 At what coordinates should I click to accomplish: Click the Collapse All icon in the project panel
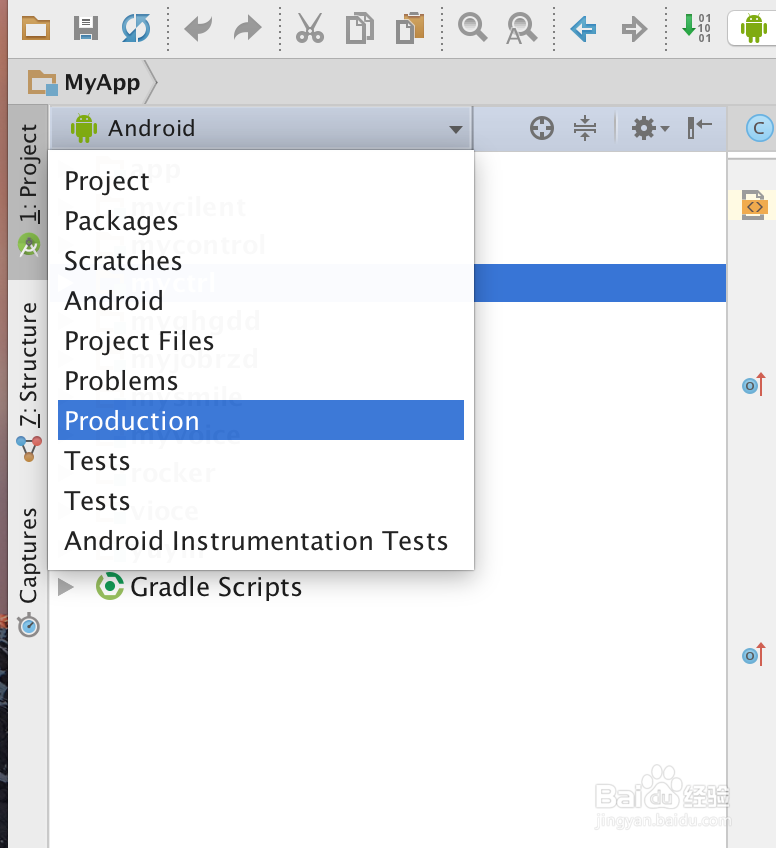pyautogui.click(x=585, y=128)
